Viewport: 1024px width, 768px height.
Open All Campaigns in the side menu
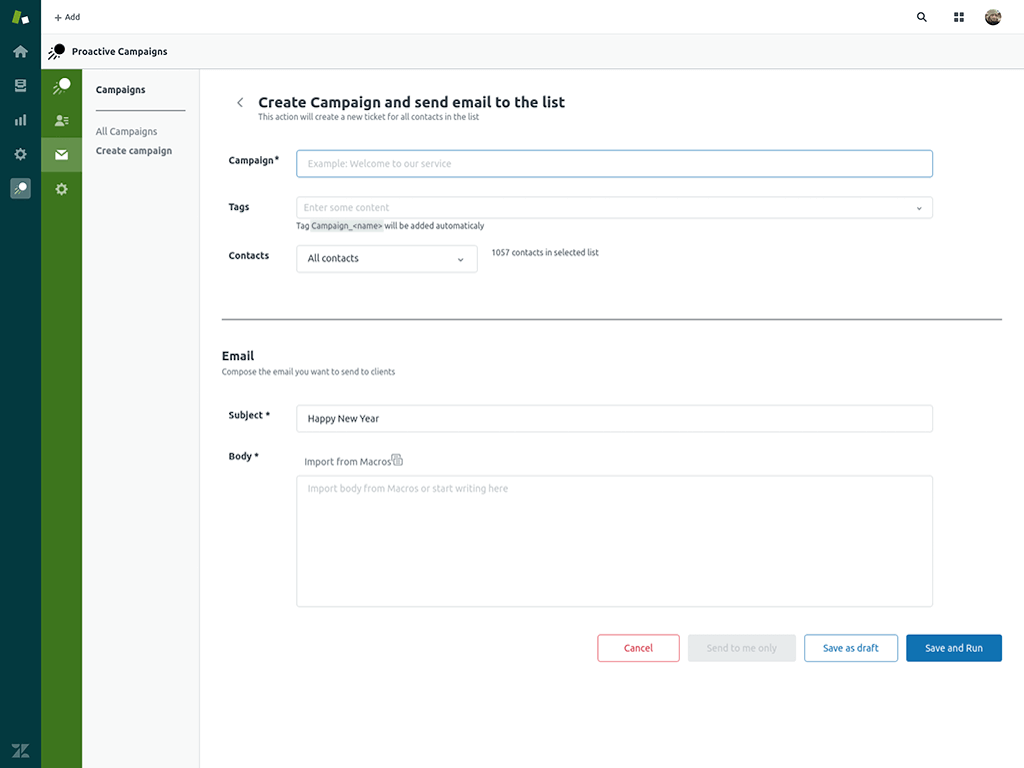[126, 131]
